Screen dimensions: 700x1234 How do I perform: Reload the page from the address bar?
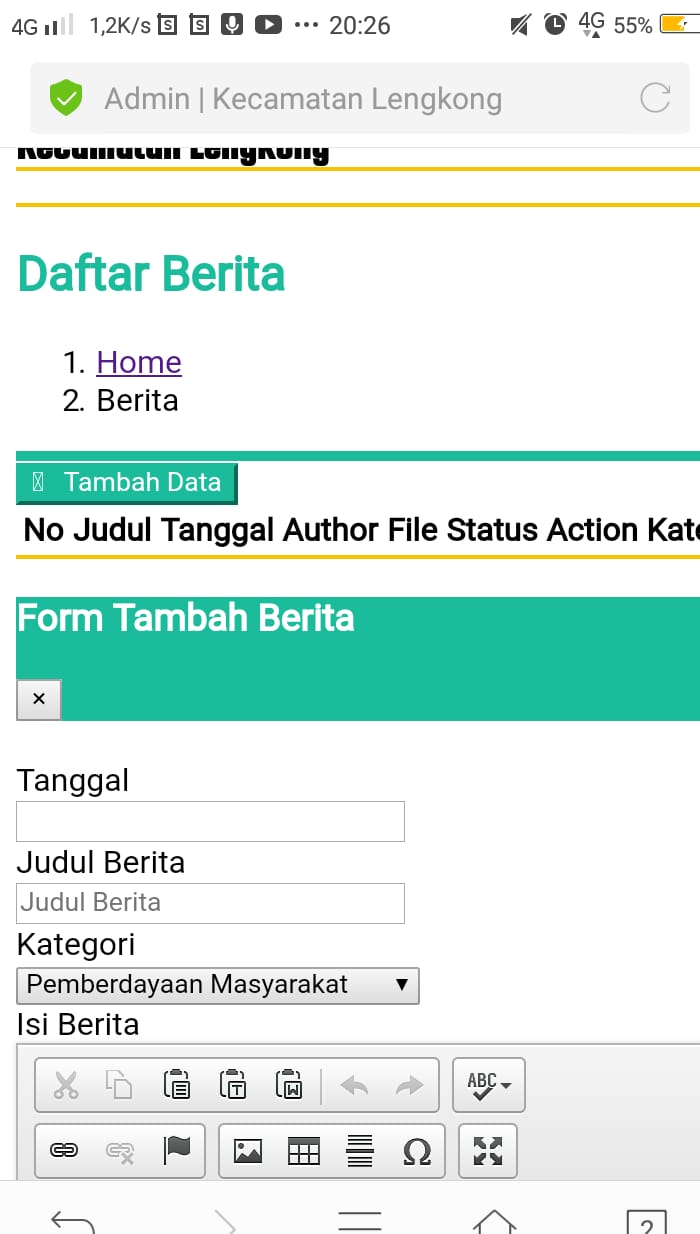[x=655, y=98]
